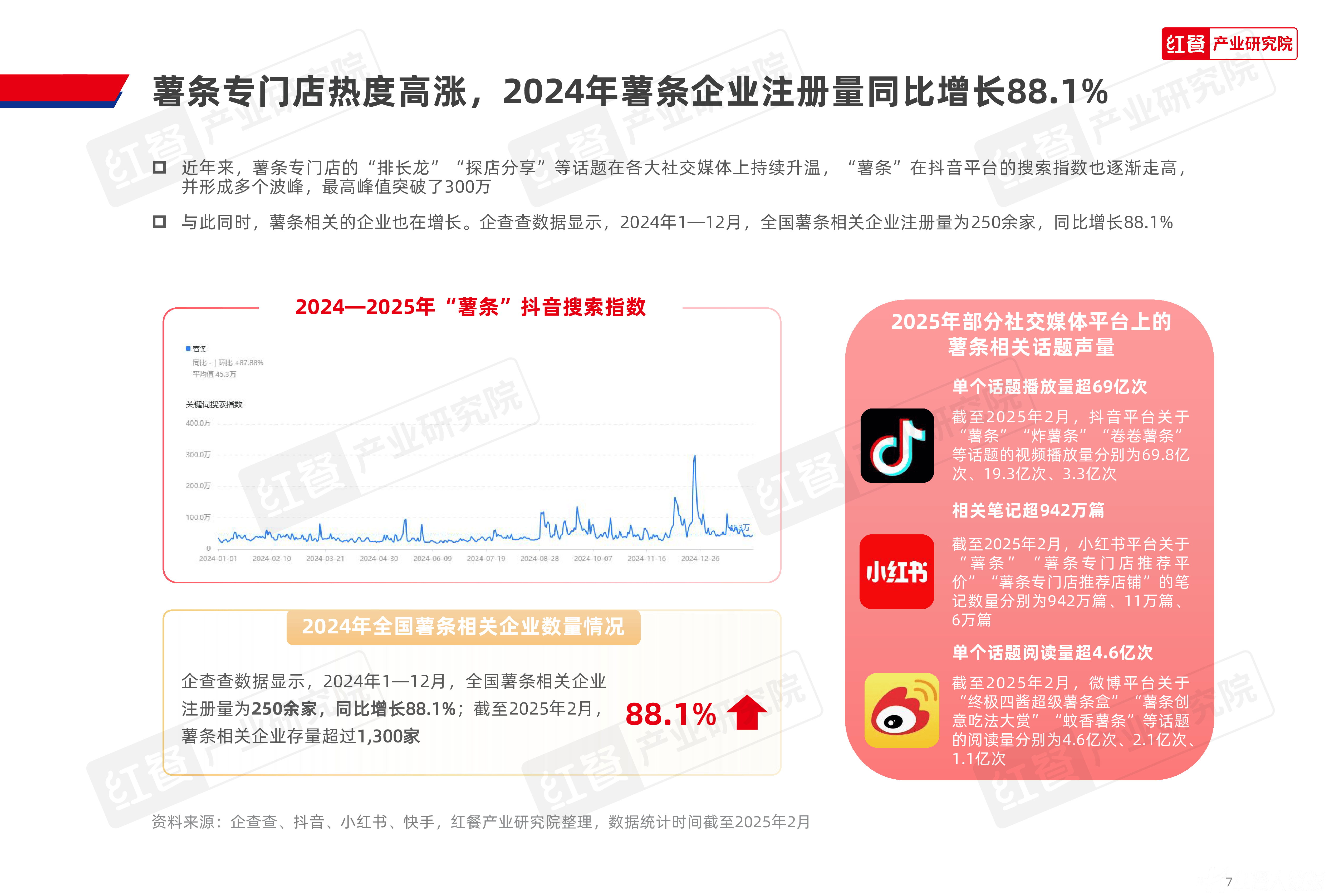Click the page number 7
The image size is (1344, 896).
[1229, 882]
